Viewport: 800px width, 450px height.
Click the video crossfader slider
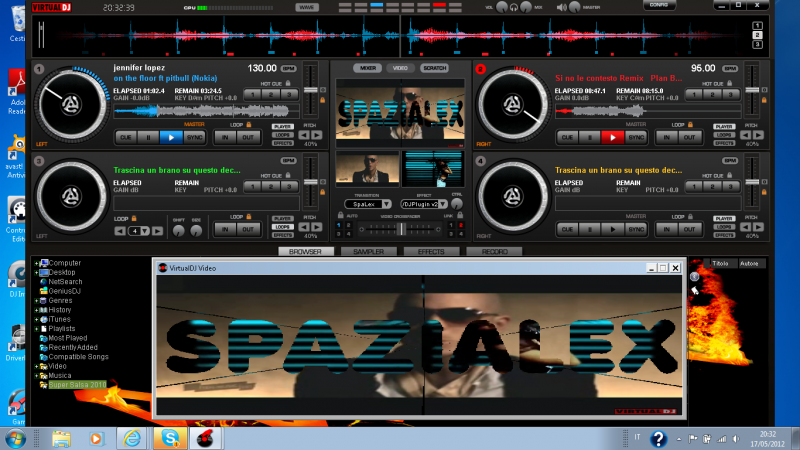click(400, 229)
